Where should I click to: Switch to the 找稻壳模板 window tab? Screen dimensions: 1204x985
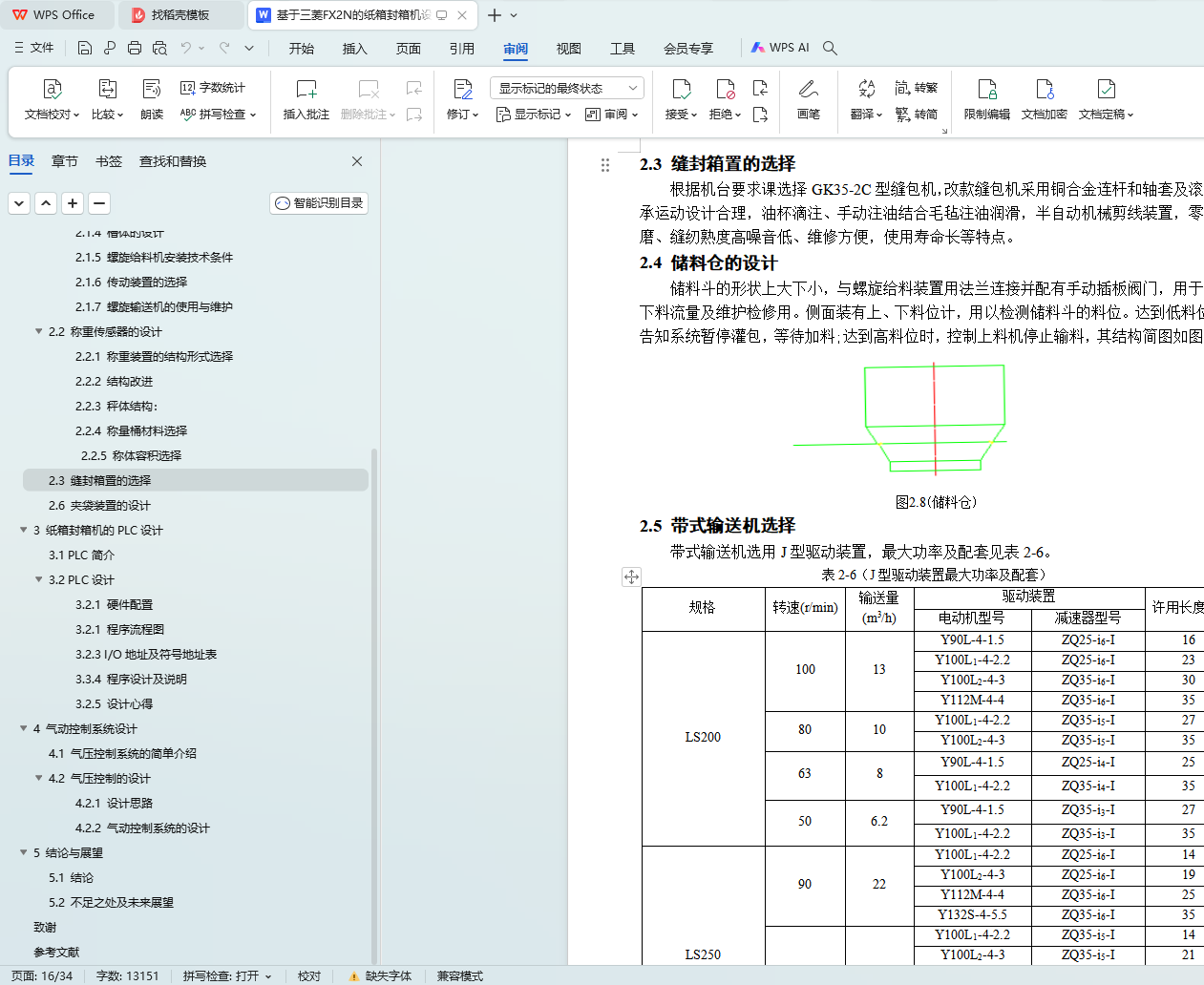tap(182, 15)
